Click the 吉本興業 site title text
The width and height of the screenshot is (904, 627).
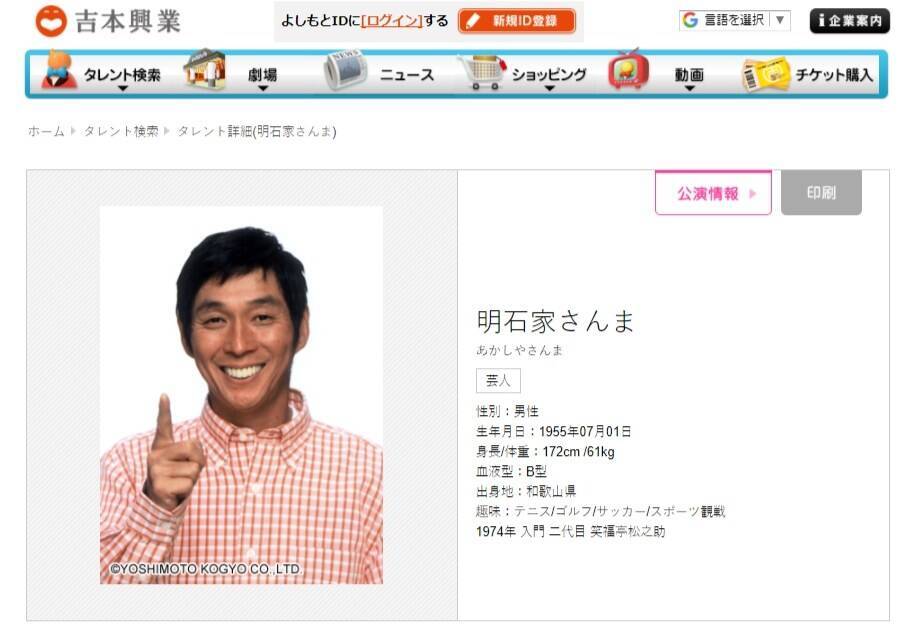128,21
